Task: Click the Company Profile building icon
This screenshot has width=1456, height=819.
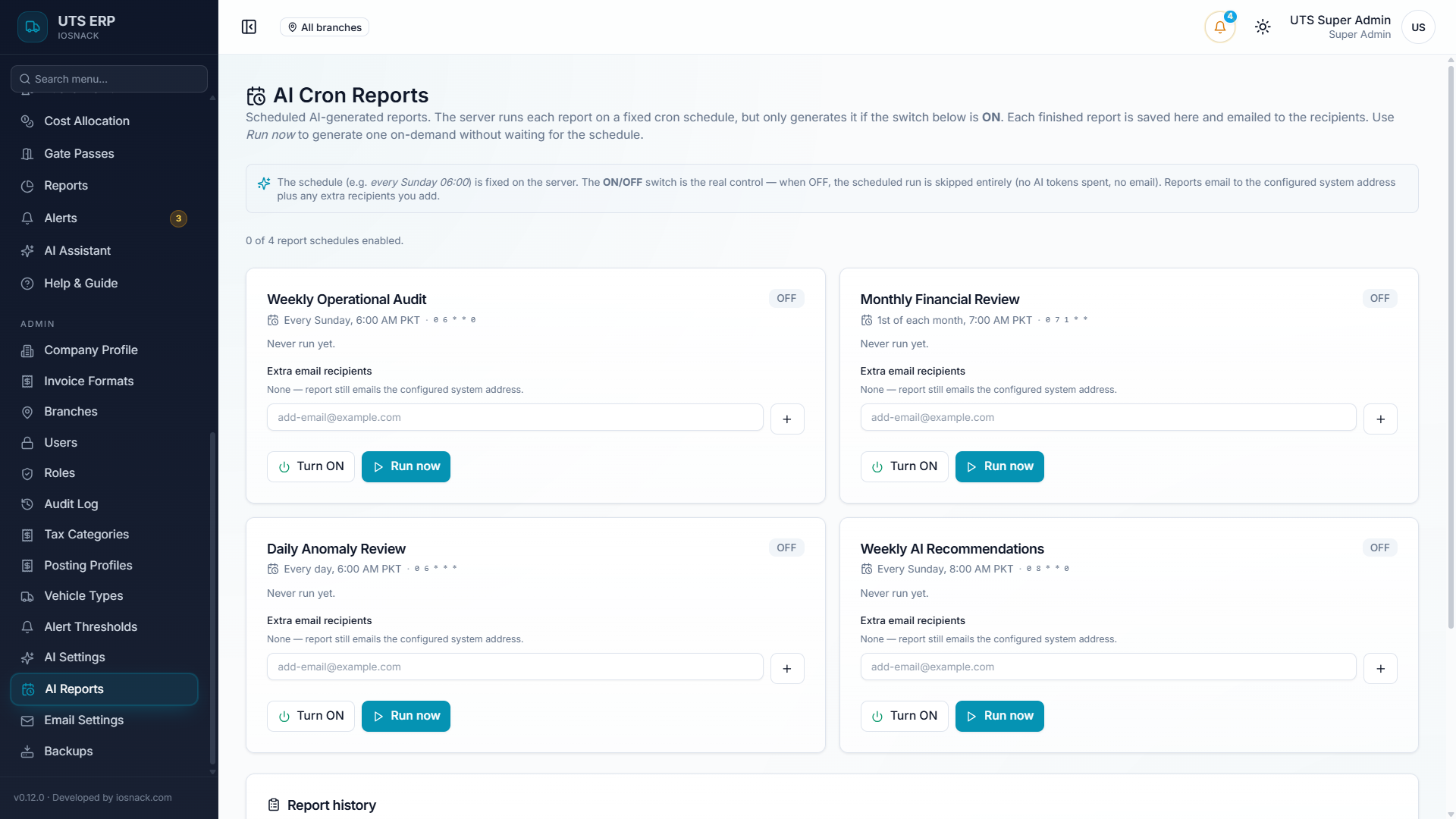Action: (27, 350)
